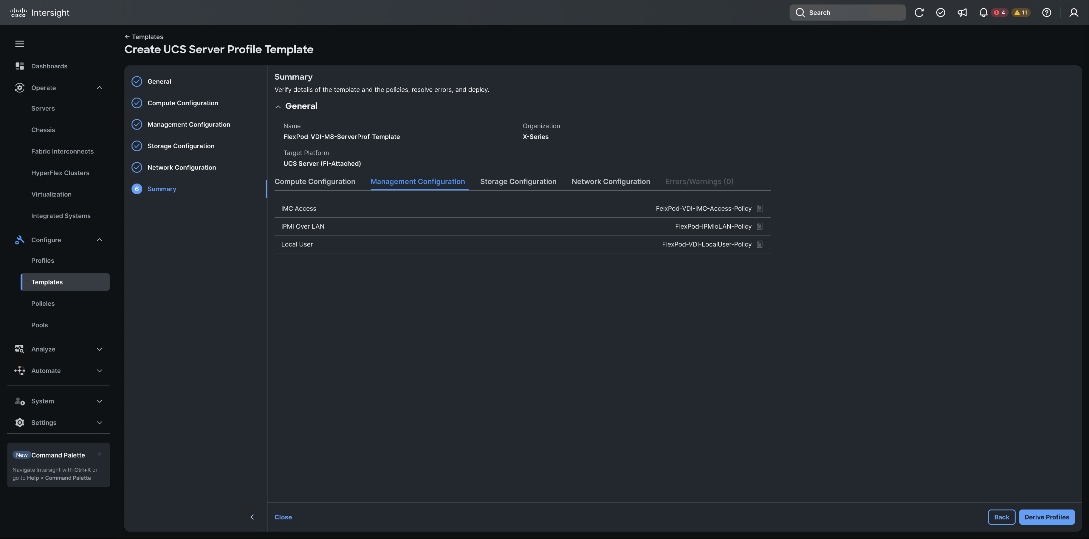Go back via Templates breadcrumb link
The height and width of the screenshot is (539, 1089).
(144, 37)
